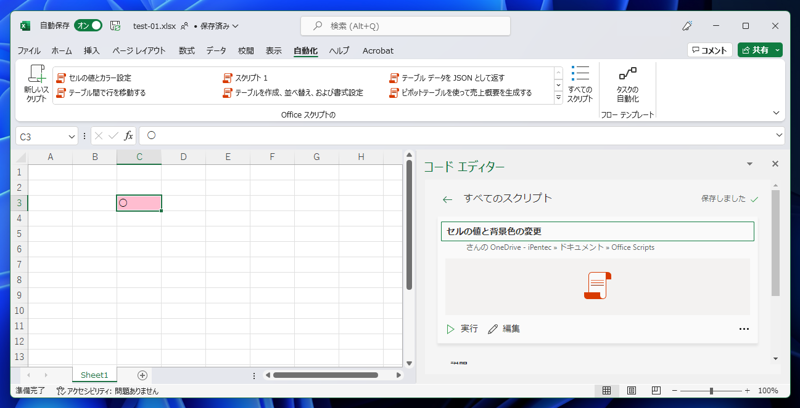800x408 pixels.
Task: Open the テーブル間で行を移動する script
Action: (x=101, y=93)
